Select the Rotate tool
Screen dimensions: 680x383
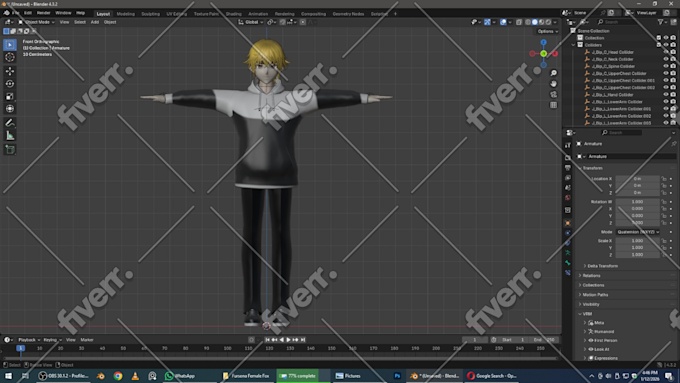click(10, 84)
